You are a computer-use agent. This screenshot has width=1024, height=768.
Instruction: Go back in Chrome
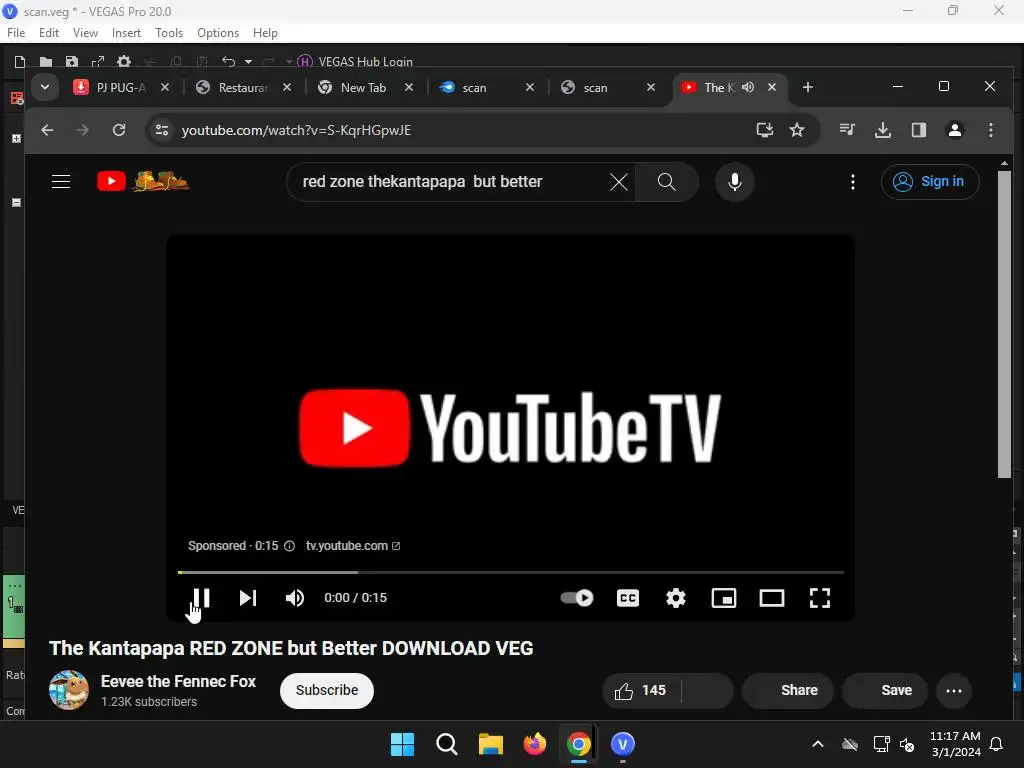(x=47, y=130)
